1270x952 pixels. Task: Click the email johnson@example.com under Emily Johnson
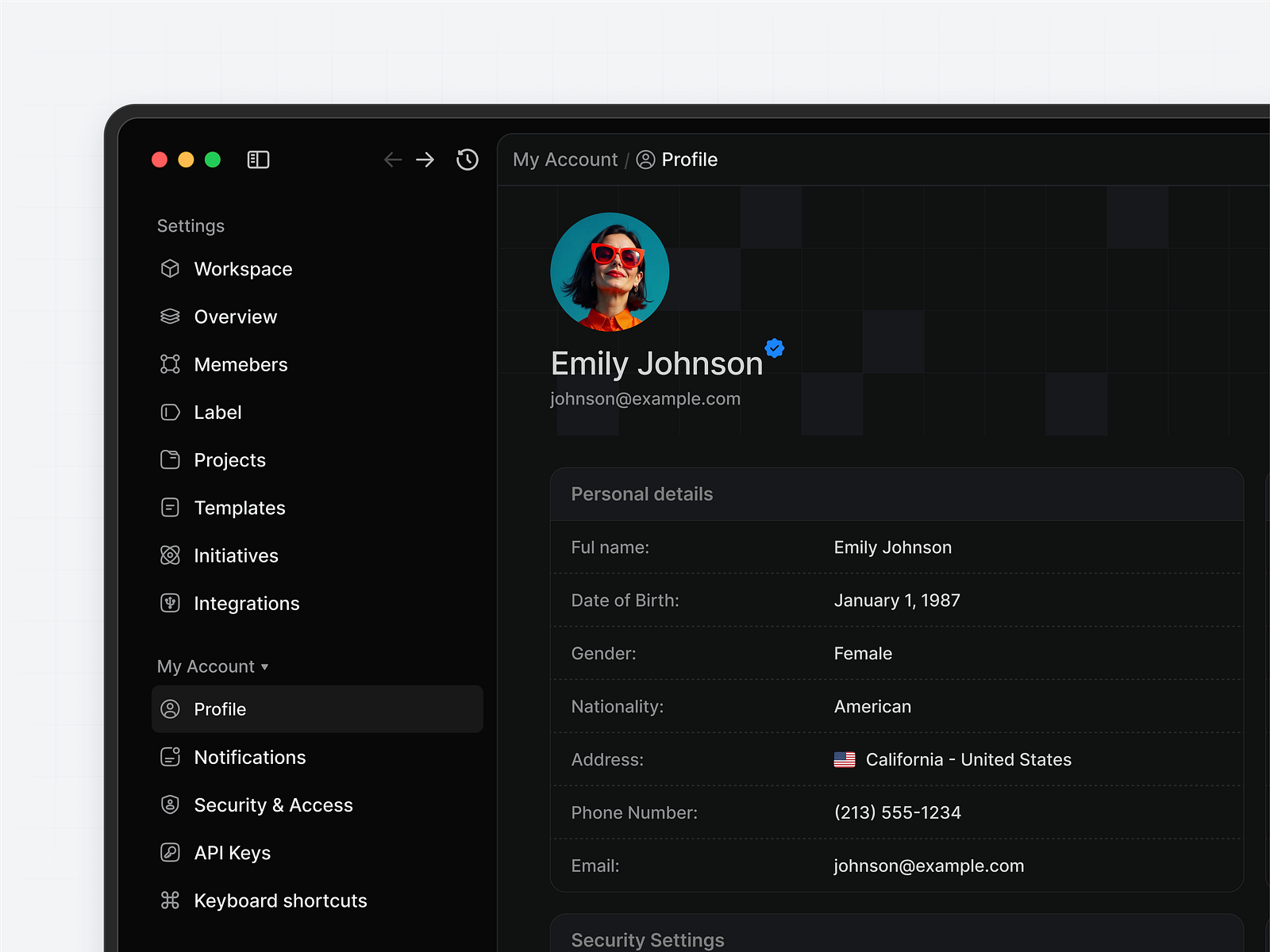point(645,398)
